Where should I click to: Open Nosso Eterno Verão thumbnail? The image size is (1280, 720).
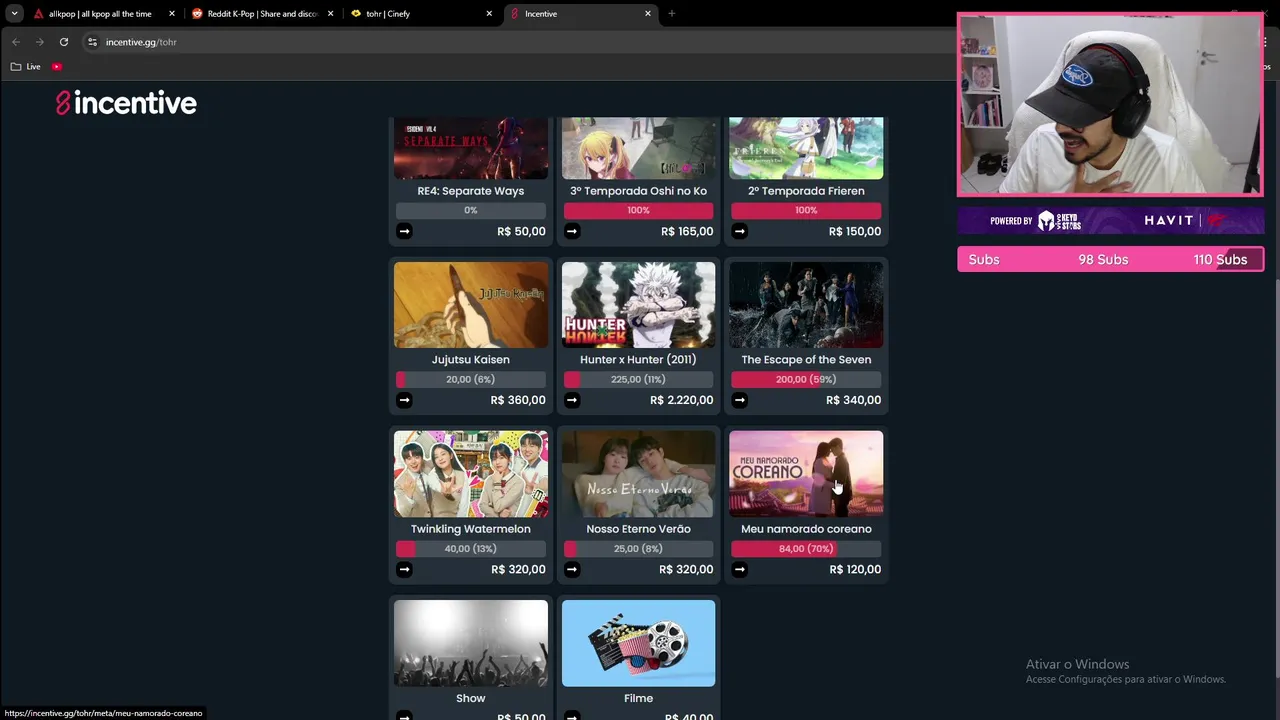[638, 474]
